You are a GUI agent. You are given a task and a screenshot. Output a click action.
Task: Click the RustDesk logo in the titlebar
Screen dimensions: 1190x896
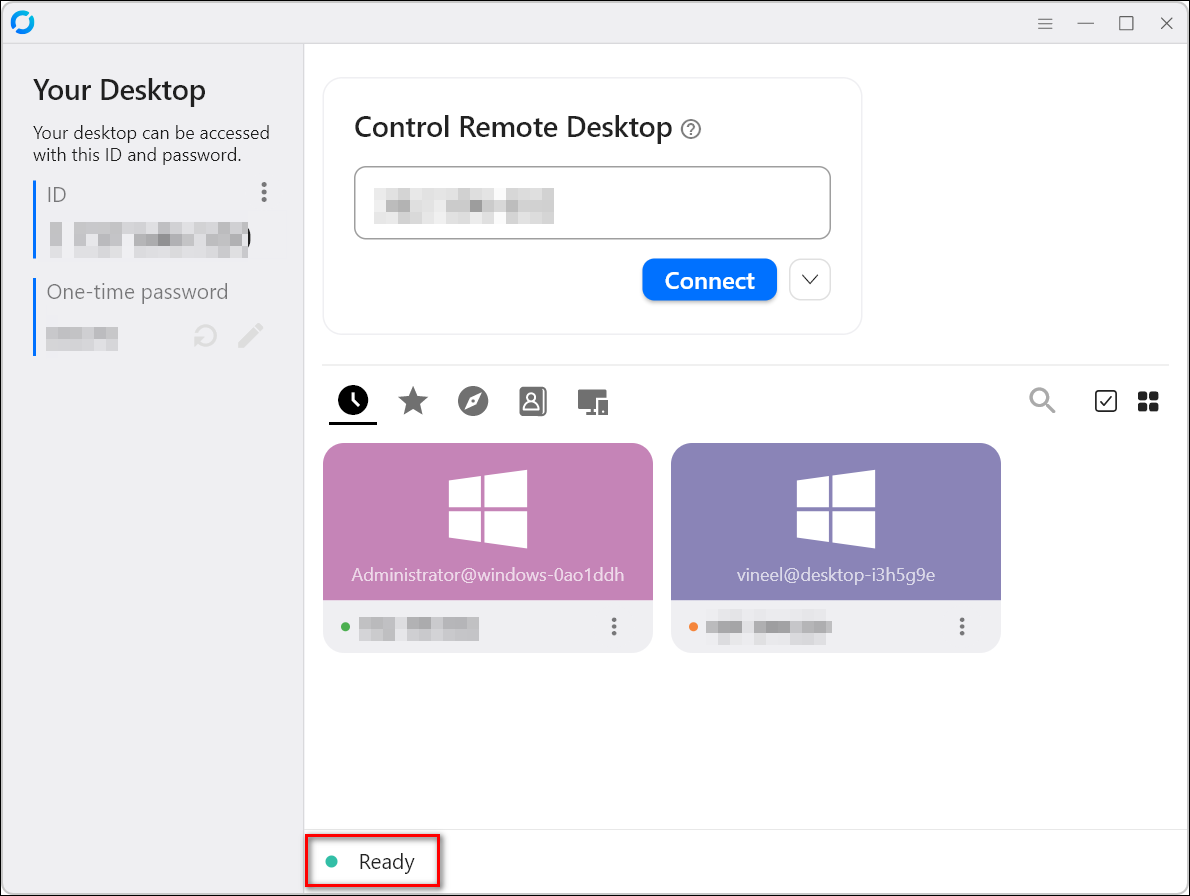coord(22,22)
